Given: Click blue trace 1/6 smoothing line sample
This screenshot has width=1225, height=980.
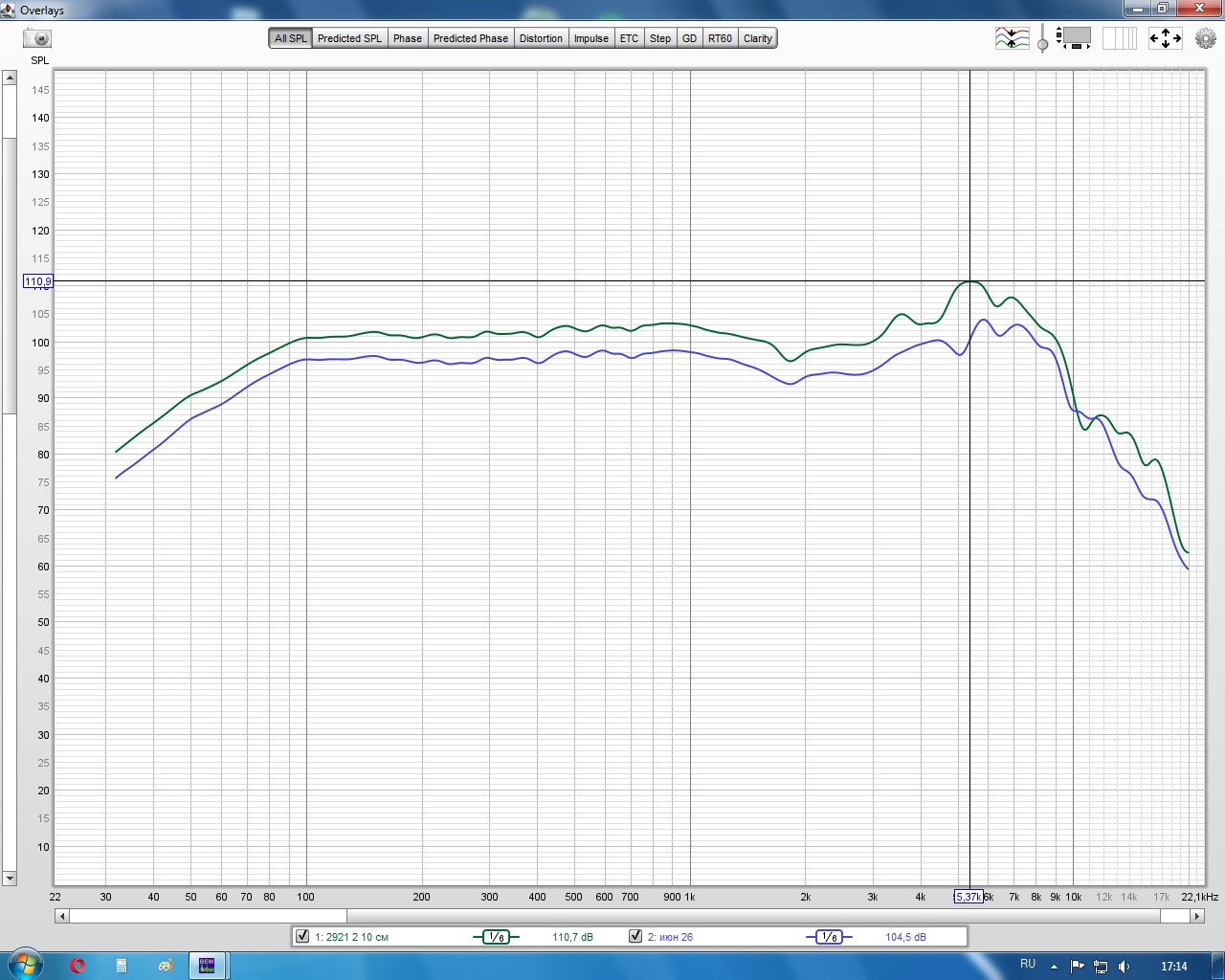Looking at the screenshot, I should click(829, 937).
